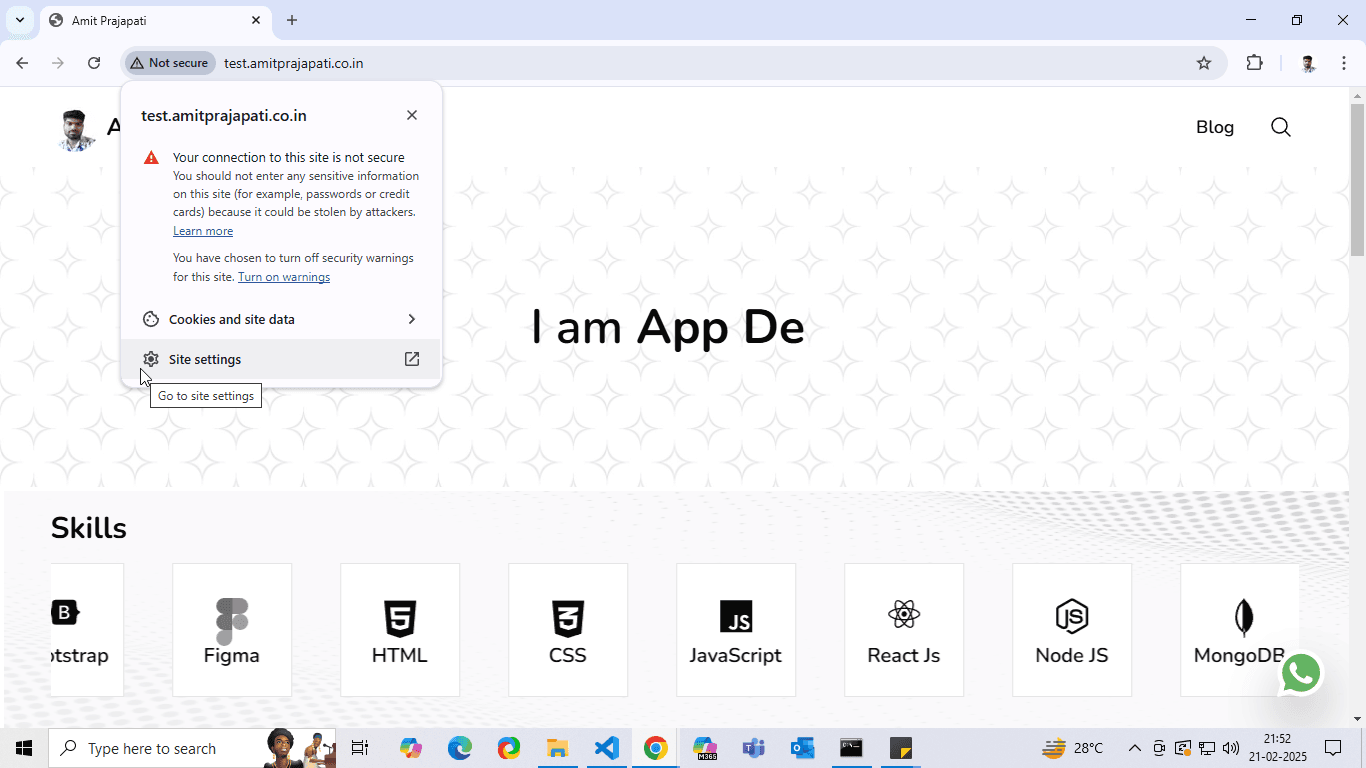Show hidden system tray icons

tap(1134, 748)
